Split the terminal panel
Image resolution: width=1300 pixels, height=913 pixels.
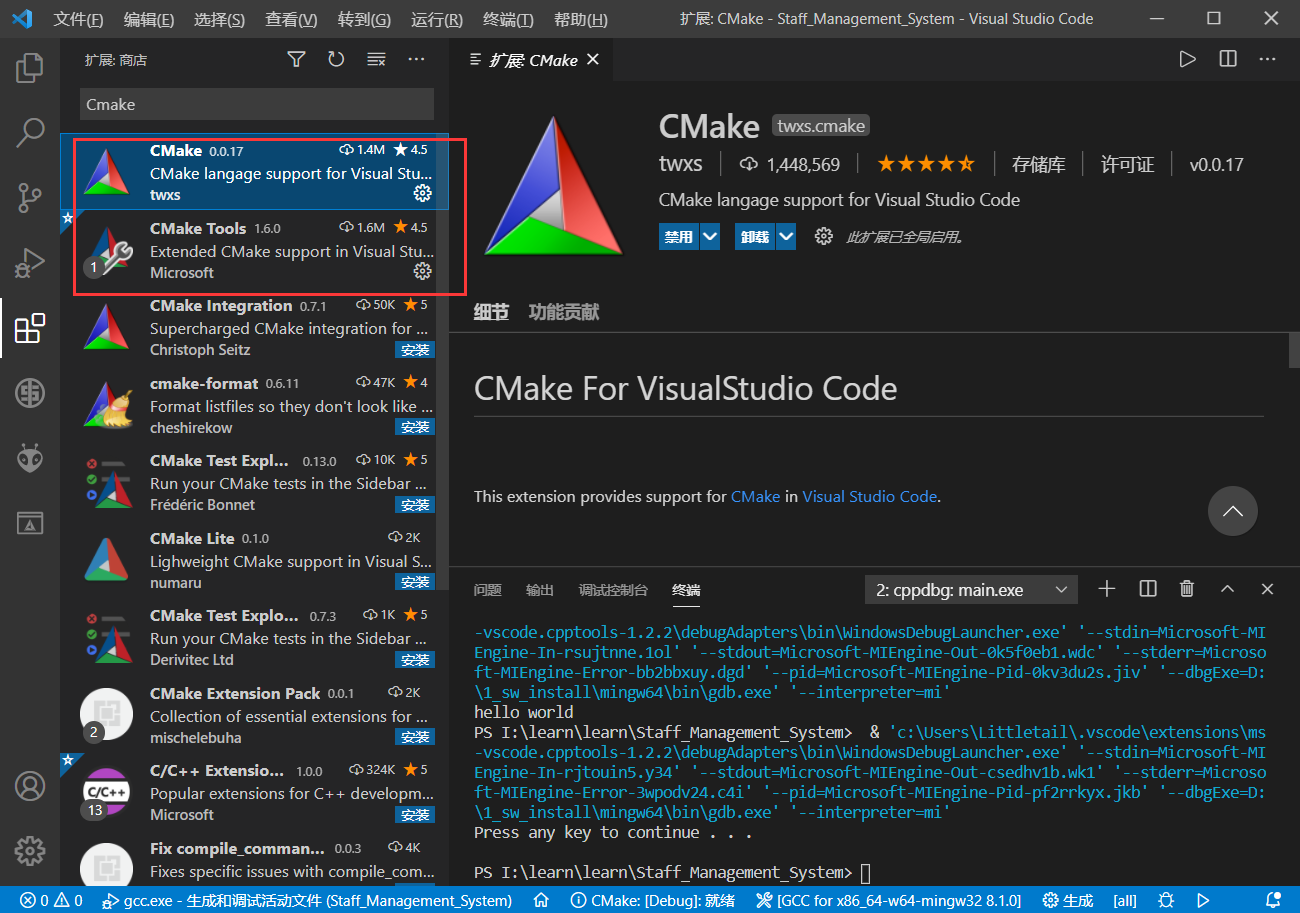pyautogui.click(x=1148, y=589)
